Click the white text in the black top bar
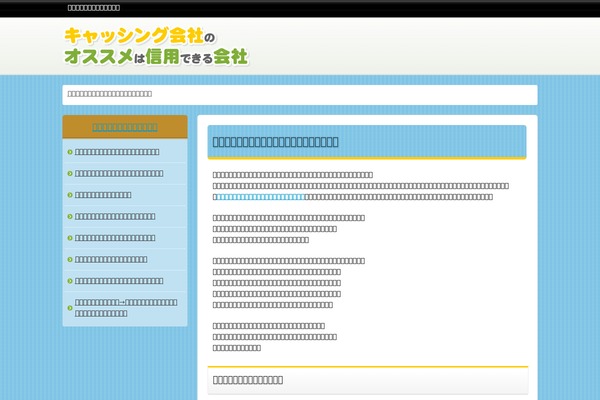600x400 pixels. [101, 8]
